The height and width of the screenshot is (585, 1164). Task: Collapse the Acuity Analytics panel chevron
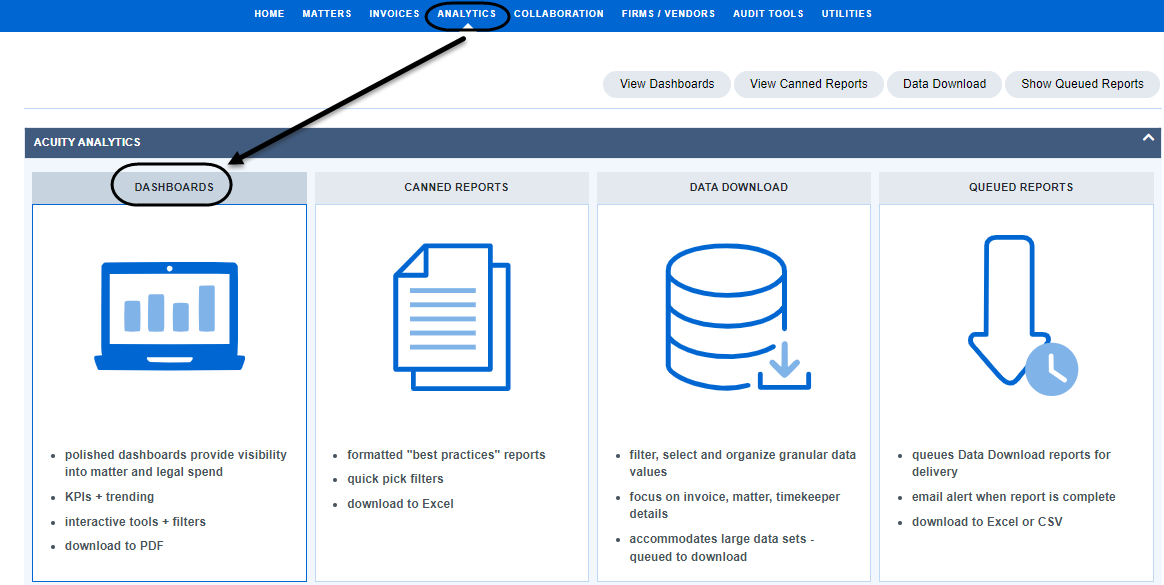coord(1148,139)
